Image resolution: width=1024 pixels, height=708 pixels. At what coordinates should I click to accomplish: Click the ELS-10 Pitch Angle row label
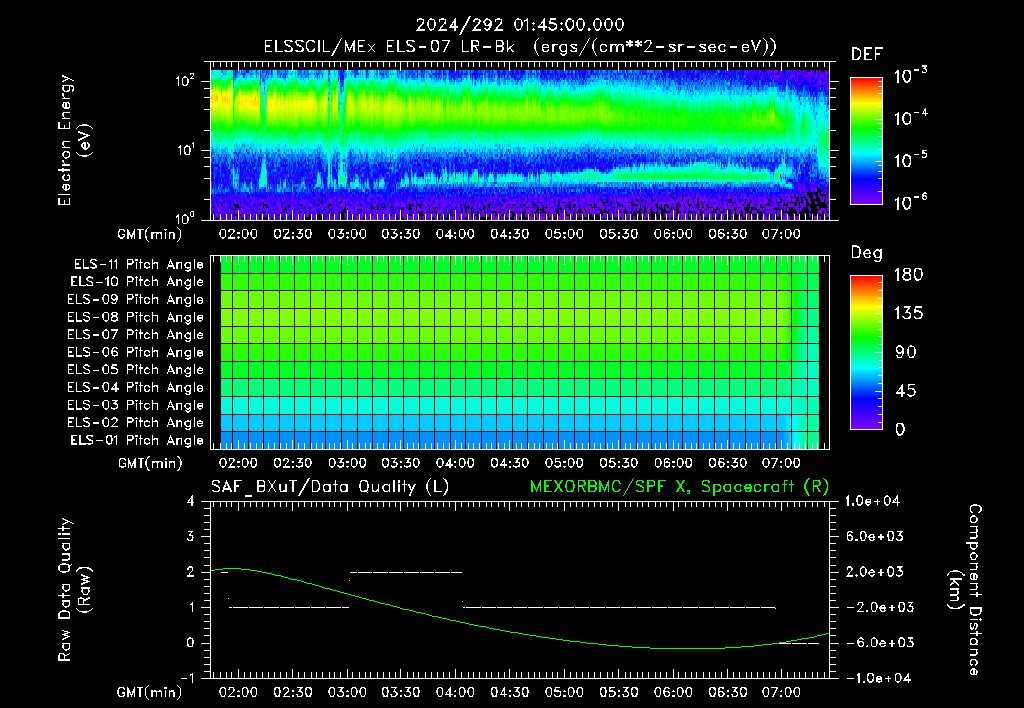pyautogui.click(x=136, y=282)
